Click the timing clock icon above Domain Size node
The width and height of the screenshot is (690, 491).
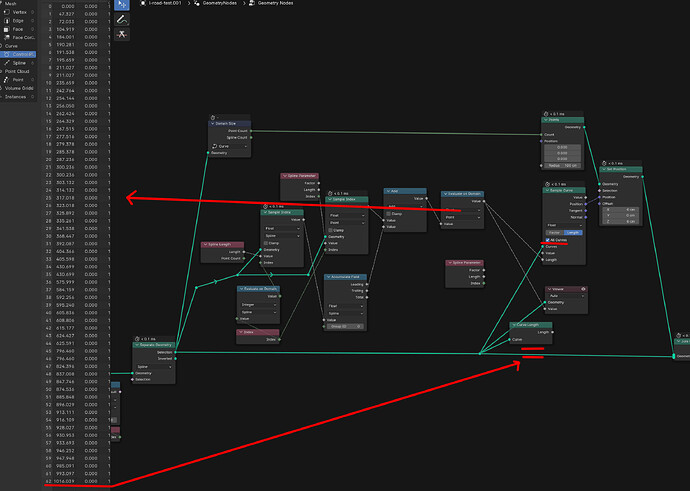[x=213, y=117]
